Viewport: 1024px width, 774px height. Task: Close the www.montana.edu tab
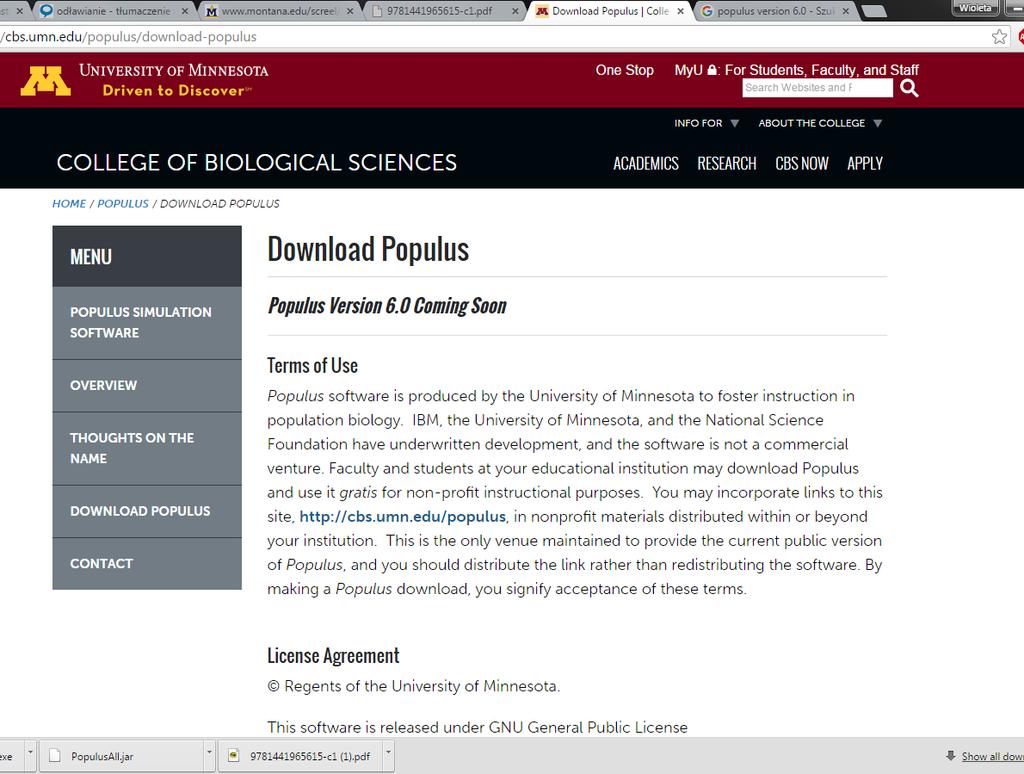[x=350, y=11]
